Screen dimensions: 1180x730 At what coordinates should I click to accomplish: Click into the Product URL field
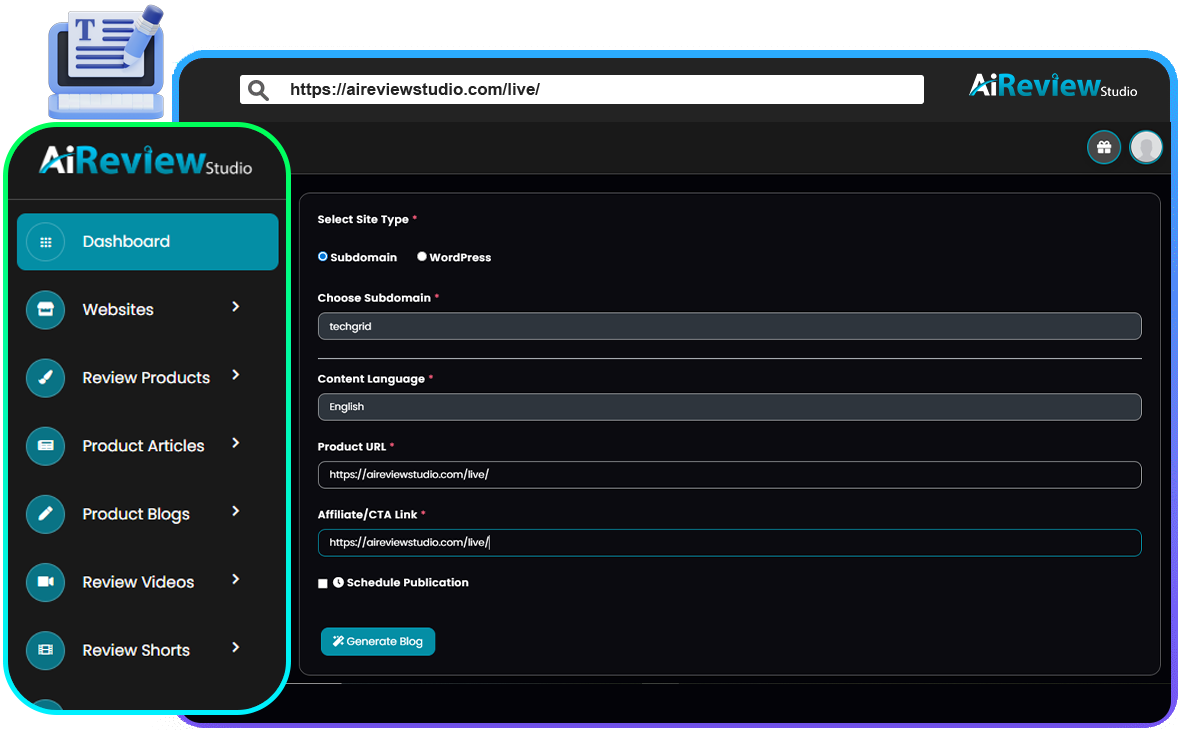click(729, 475)
